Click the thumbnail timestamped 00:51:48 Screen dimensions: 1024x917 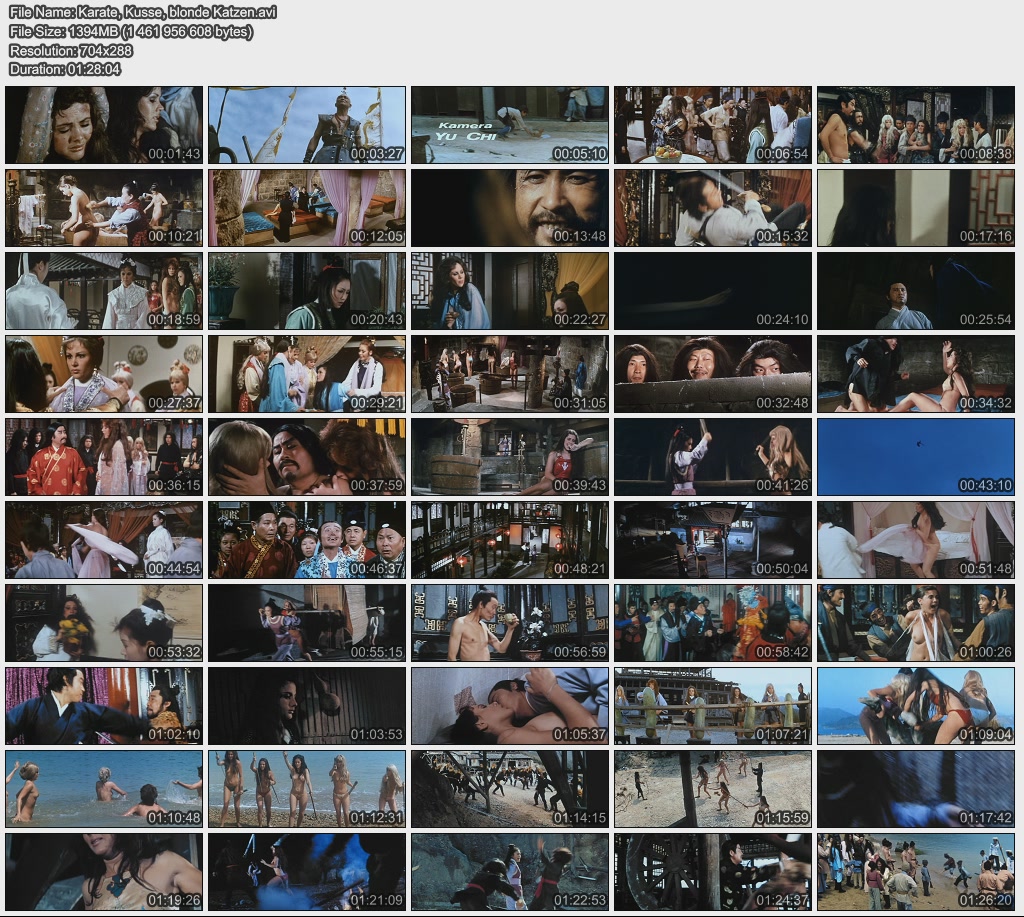916,540
